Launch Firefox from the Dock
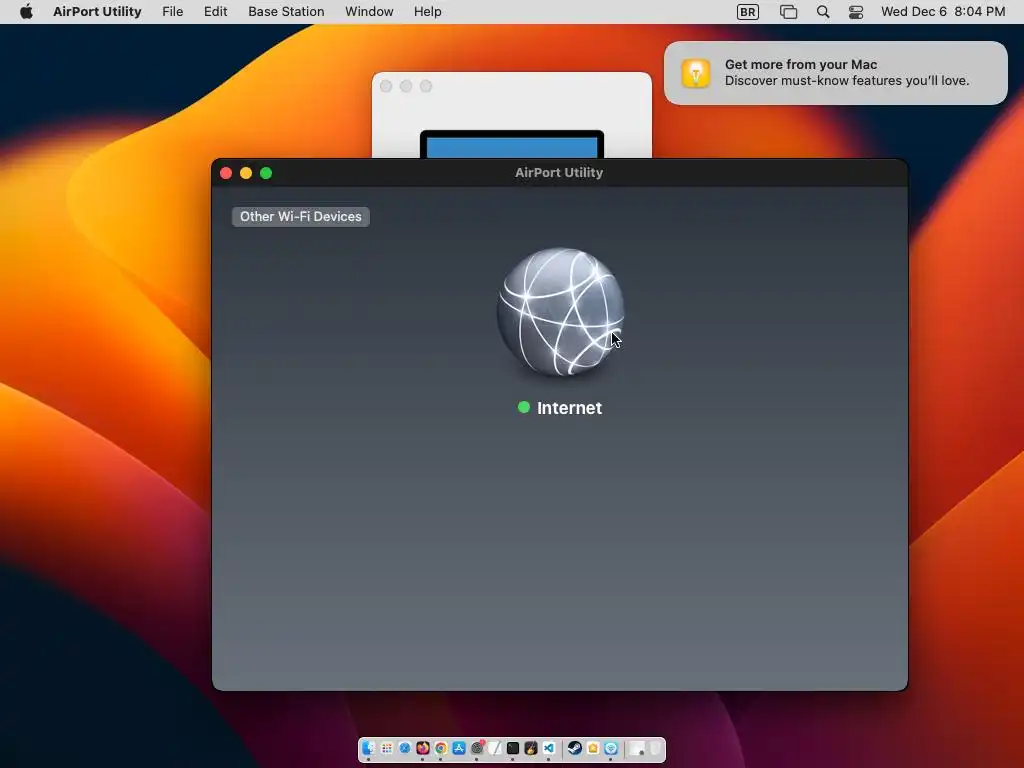1024x768 pixels. click(423, 748)
